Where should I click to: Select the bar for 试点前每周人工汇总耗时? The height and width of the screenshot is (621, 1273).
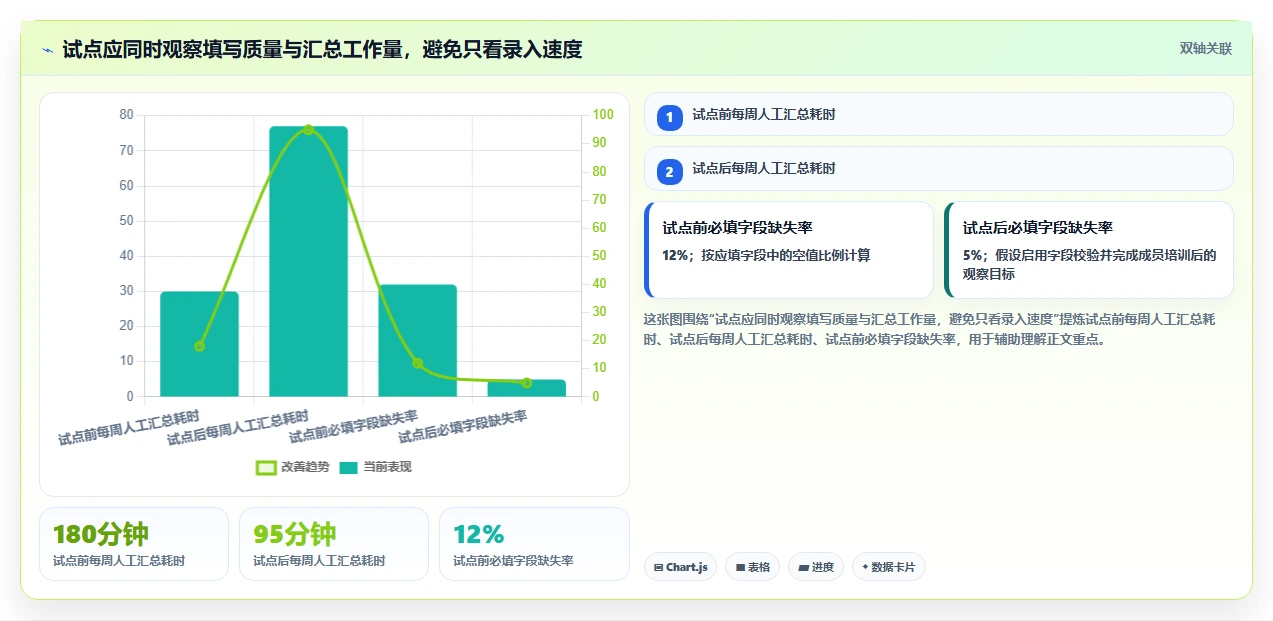click(199, 344)
